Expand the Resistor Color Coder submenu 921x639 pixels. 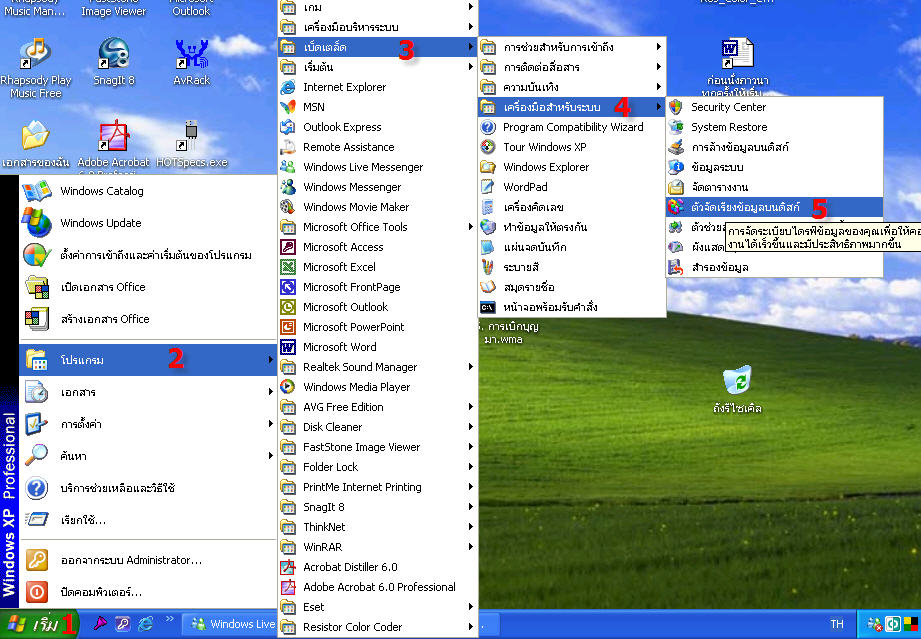[378, 627]
